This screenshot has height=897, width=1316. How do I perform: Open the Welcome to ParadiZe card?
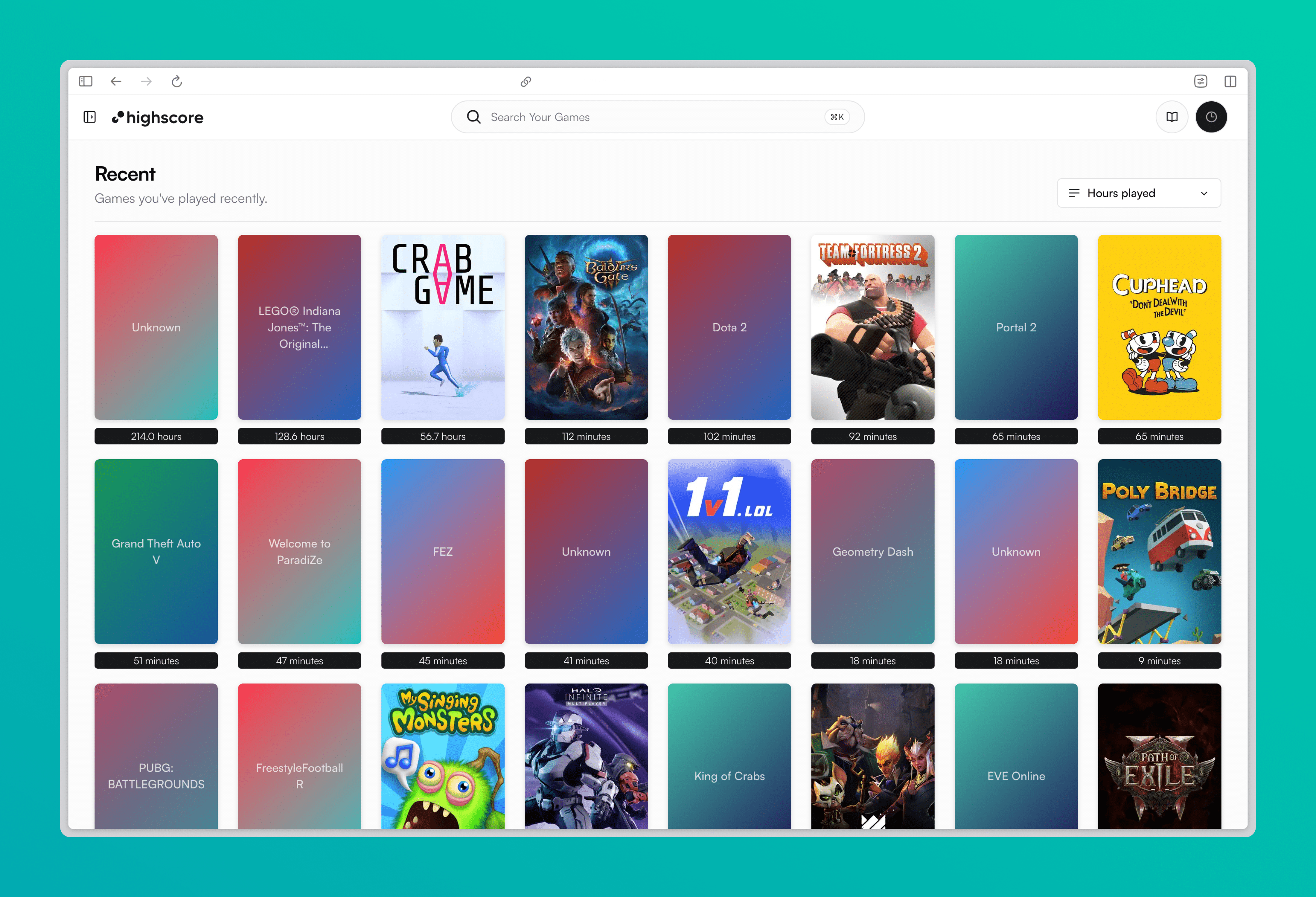pos(300,551)
